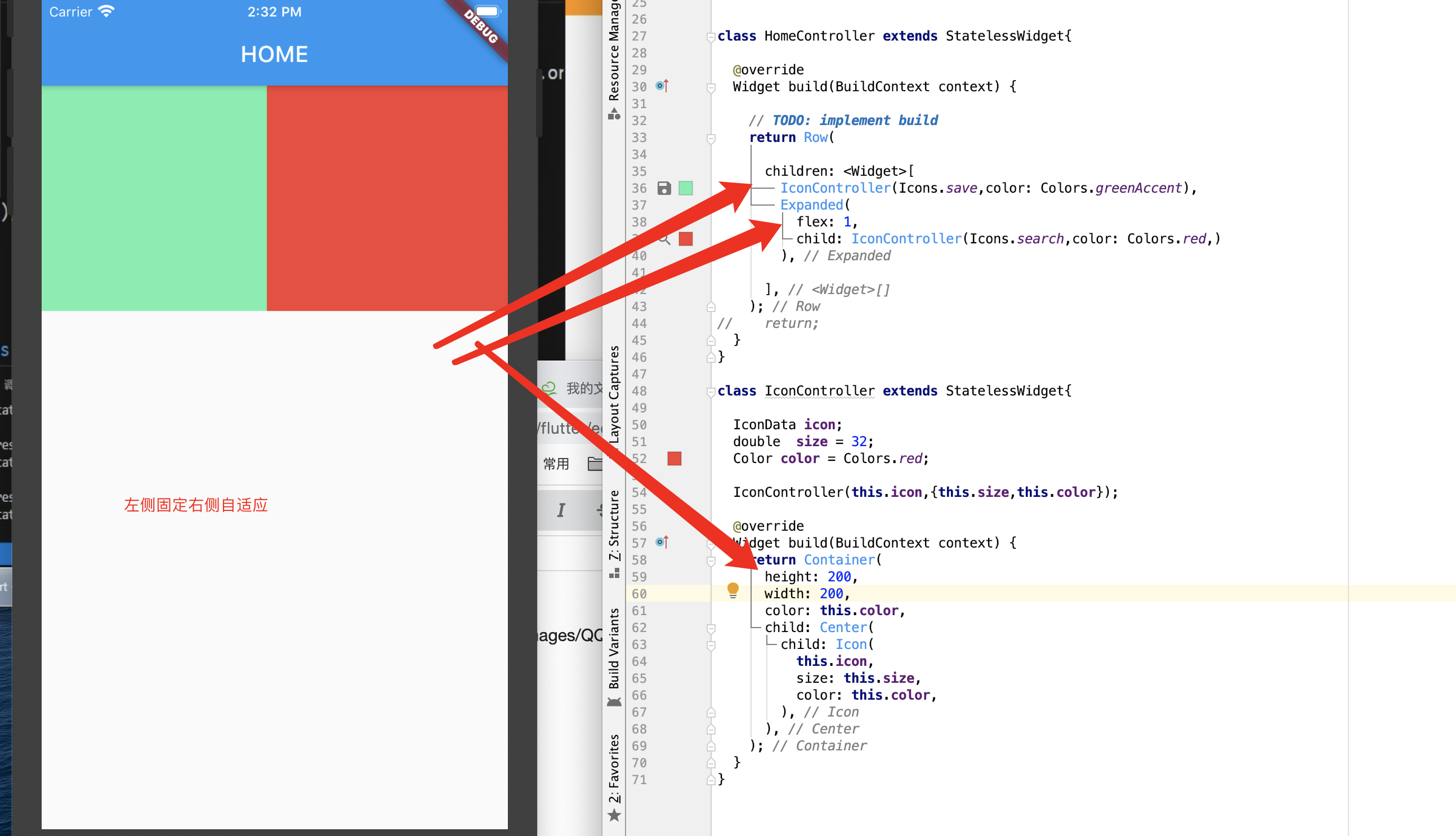
Task: Click the red container in the simulator
Action: [387, 198]
